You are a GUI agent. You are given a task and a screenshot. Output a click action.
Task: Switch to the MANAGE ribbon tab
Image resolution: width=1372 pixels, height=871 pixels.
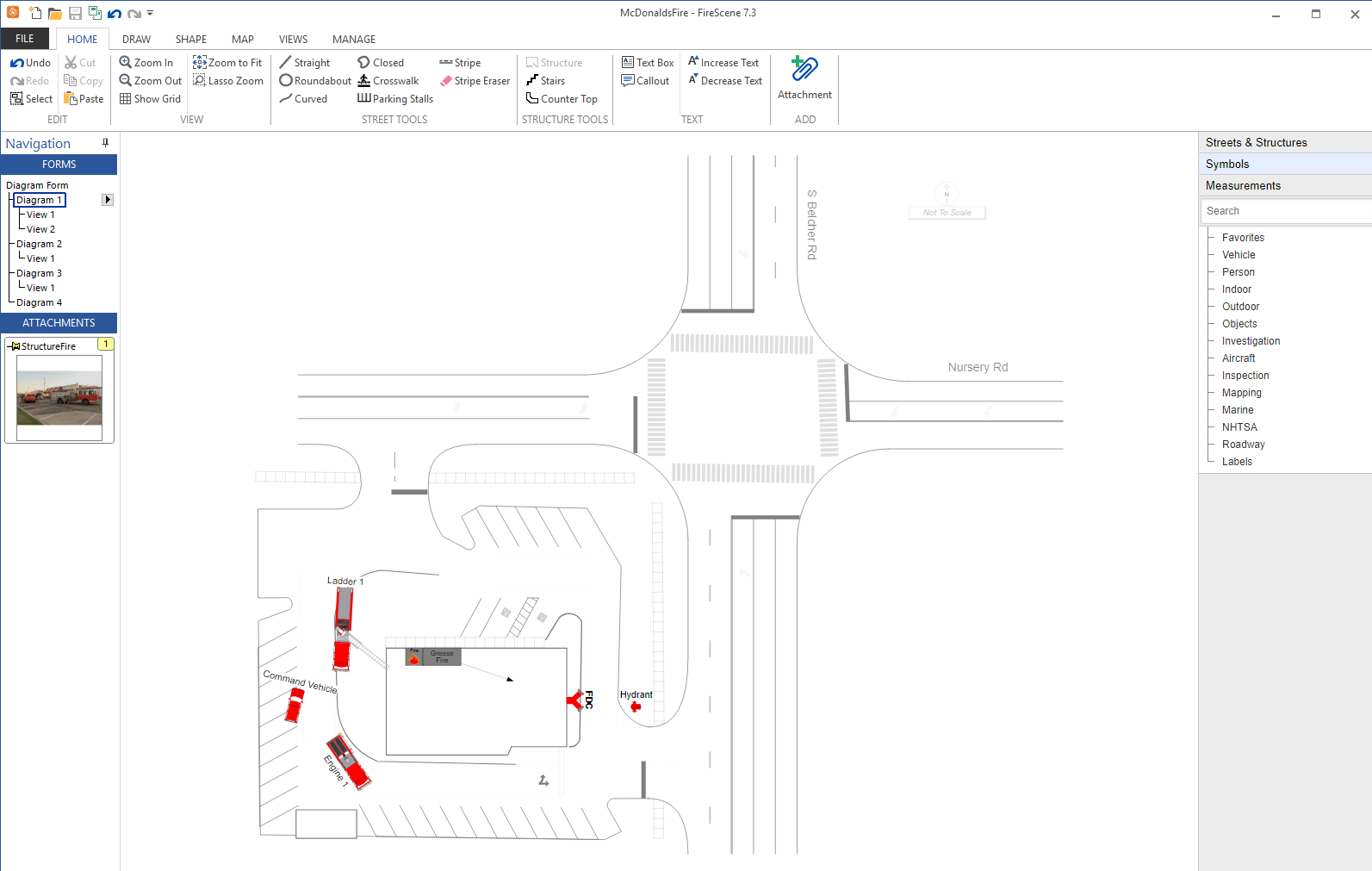[x=354, y=40]
